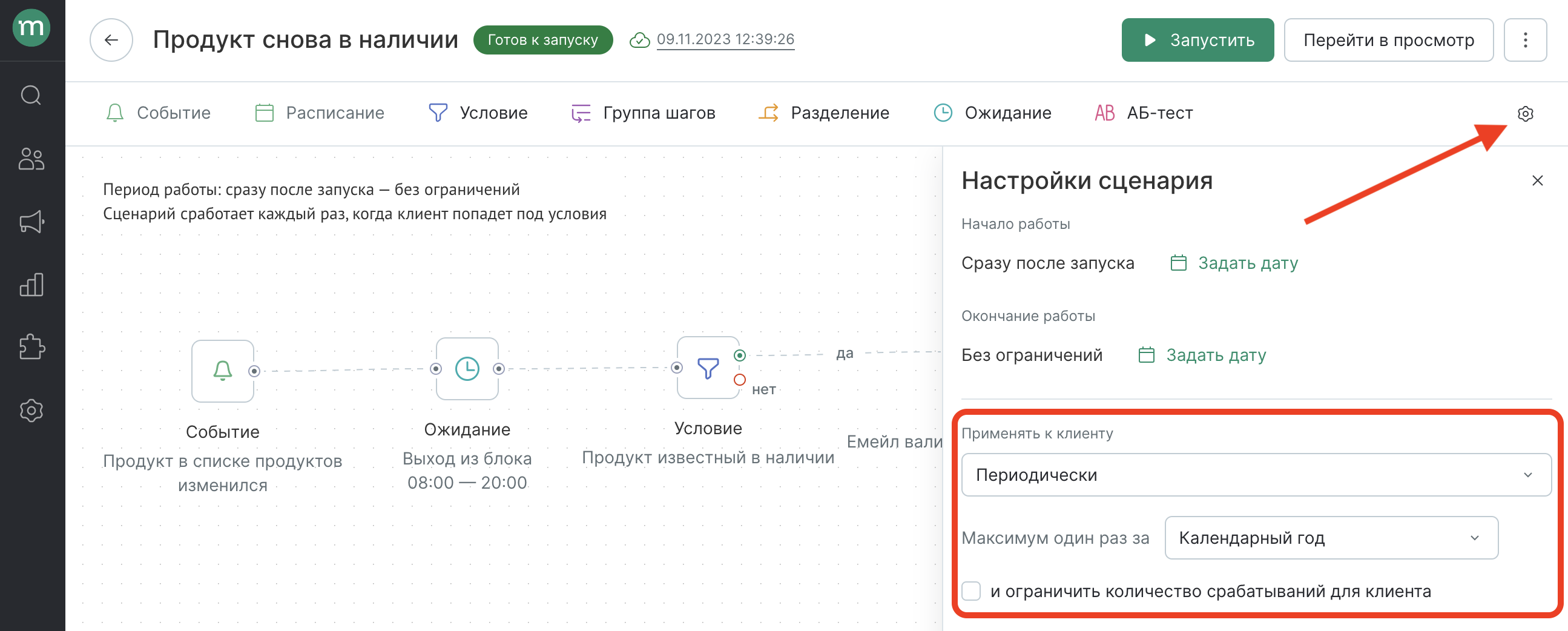
Task: Open scenario settings gear icon
Action: [x=1525, y=113]
